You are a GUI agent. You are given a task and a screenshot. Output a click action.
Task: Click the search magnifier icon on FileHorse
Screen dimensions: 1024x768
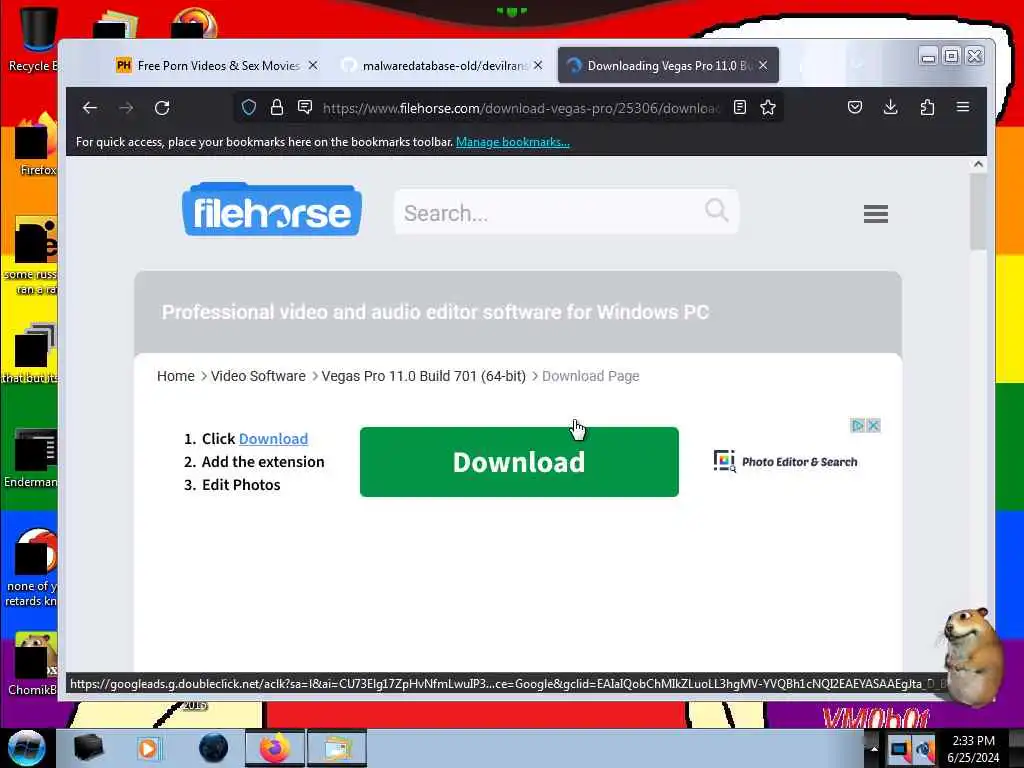(x=716, y=210)
